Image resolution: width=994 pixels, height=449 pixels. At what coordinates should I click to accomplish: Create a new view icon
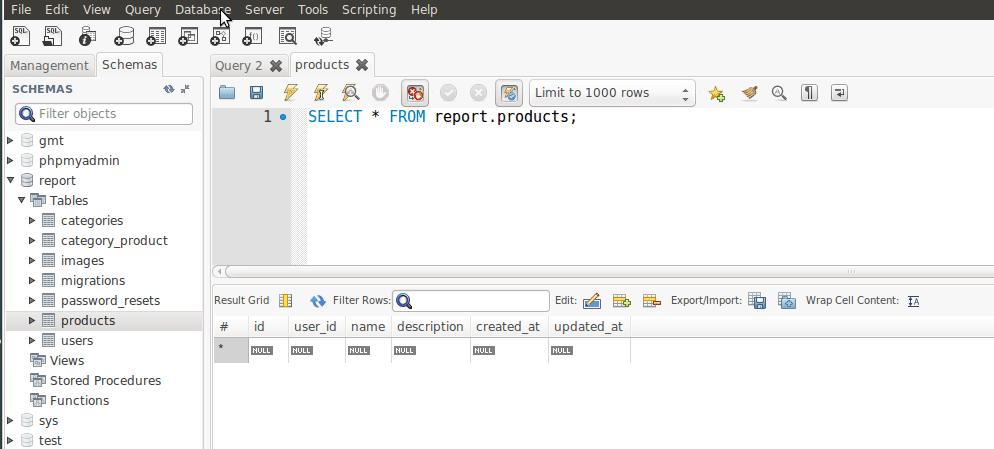(x=188, y=36)
